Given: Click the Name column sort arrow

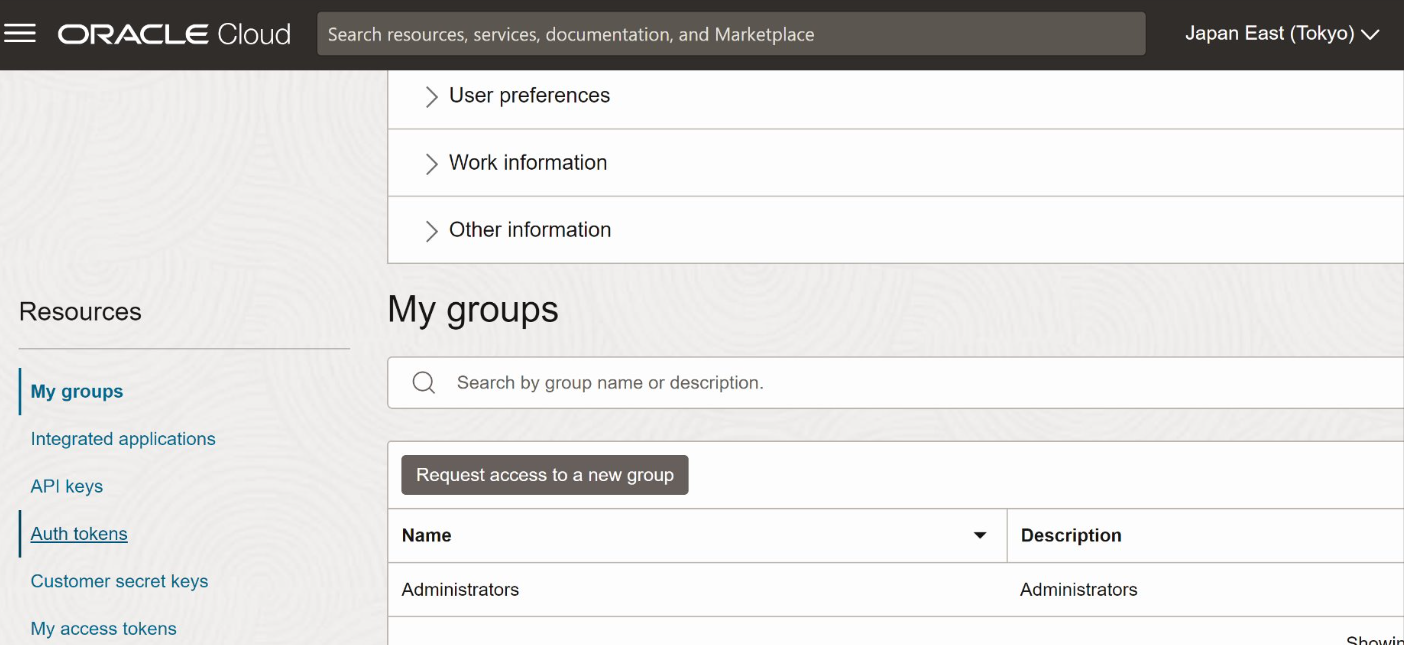Looking at the screenshot, I should coord(980,536).
